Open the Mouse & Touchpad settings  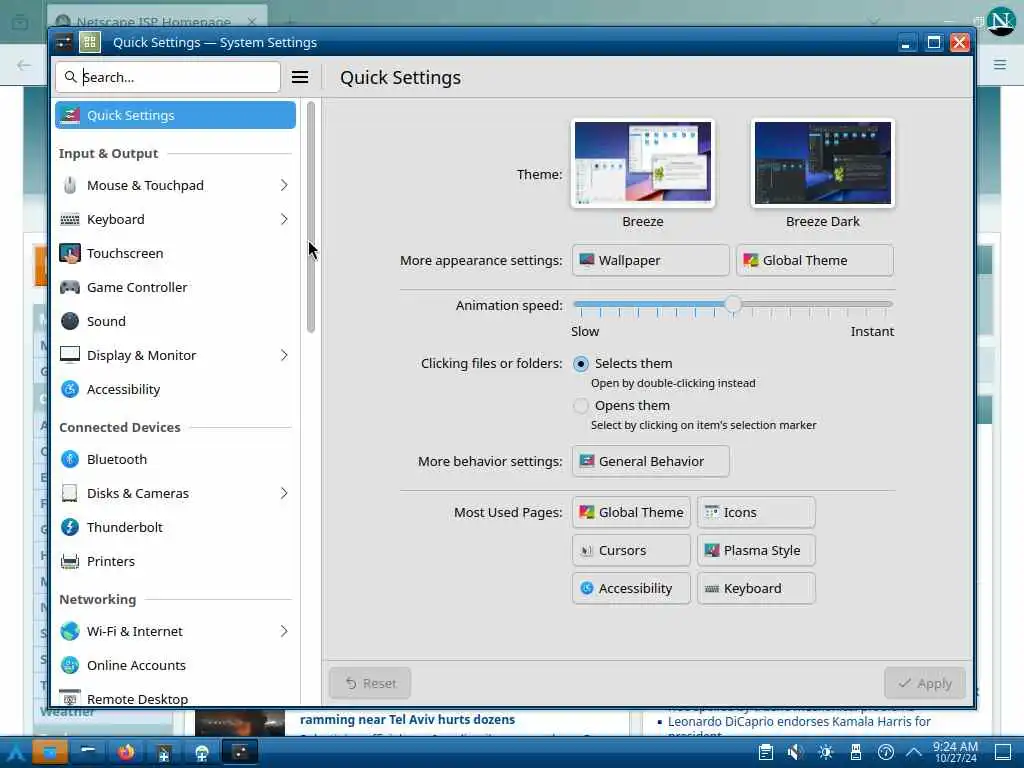175,185
